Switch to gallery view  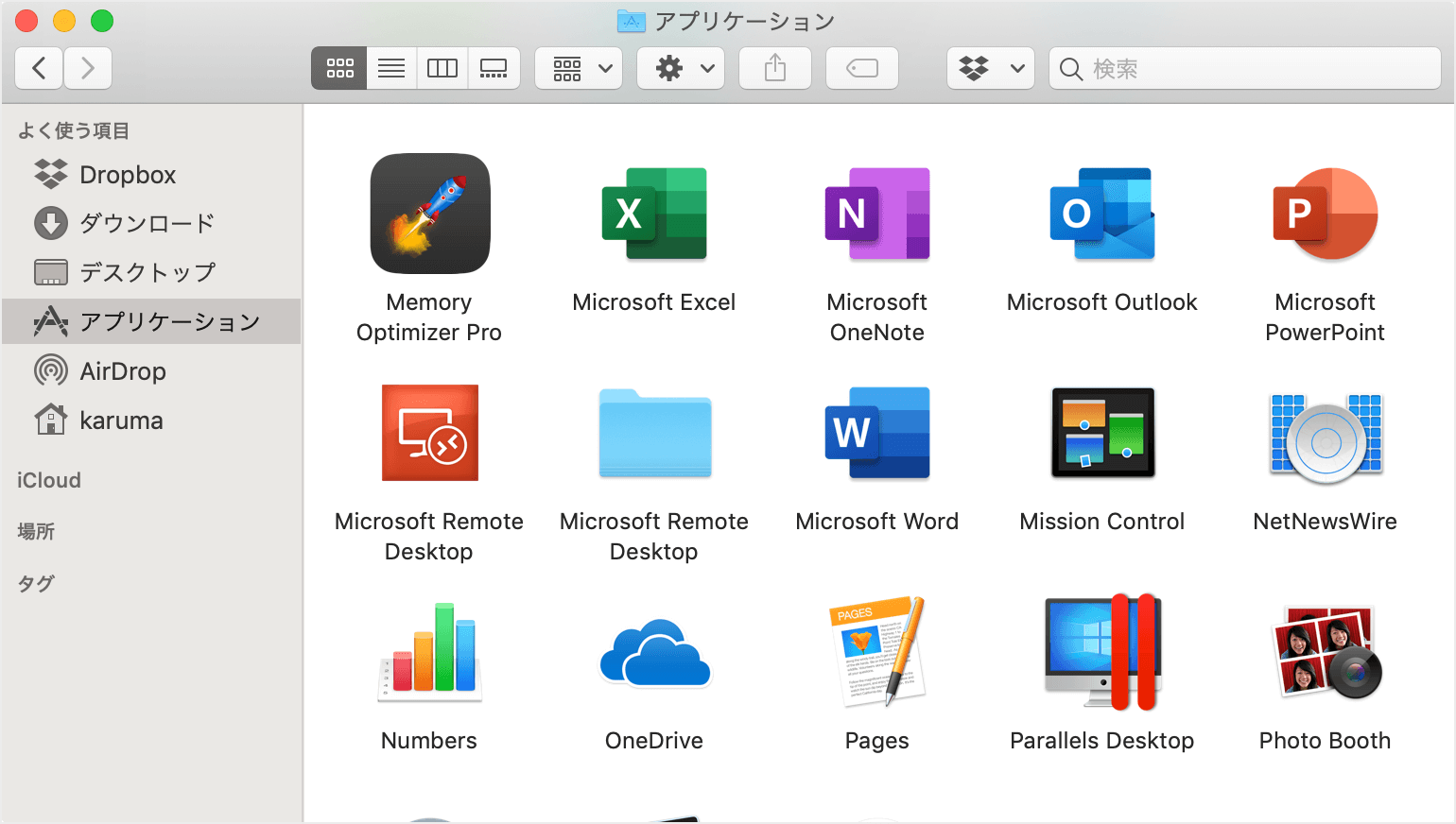494,68
